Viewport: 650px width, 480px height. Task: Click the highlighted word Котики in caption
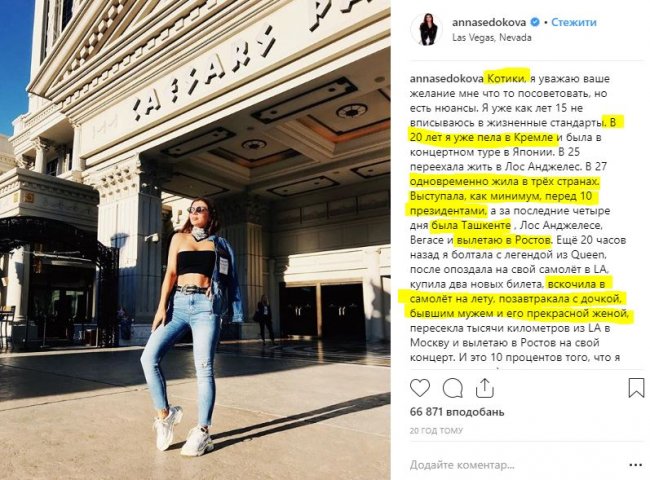(507, 78)
